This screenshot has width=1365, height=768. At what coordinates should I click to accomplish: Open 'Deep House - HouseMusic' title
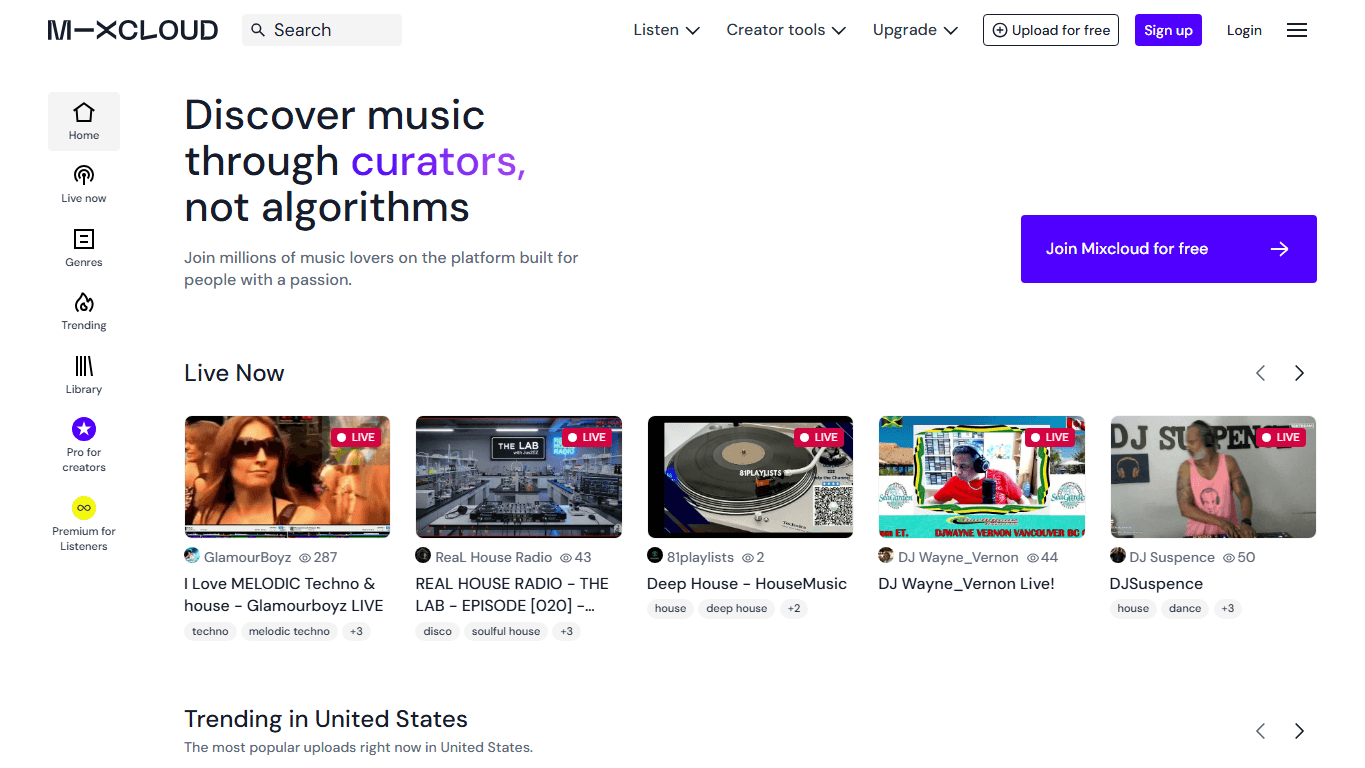(x=747, y=584)
